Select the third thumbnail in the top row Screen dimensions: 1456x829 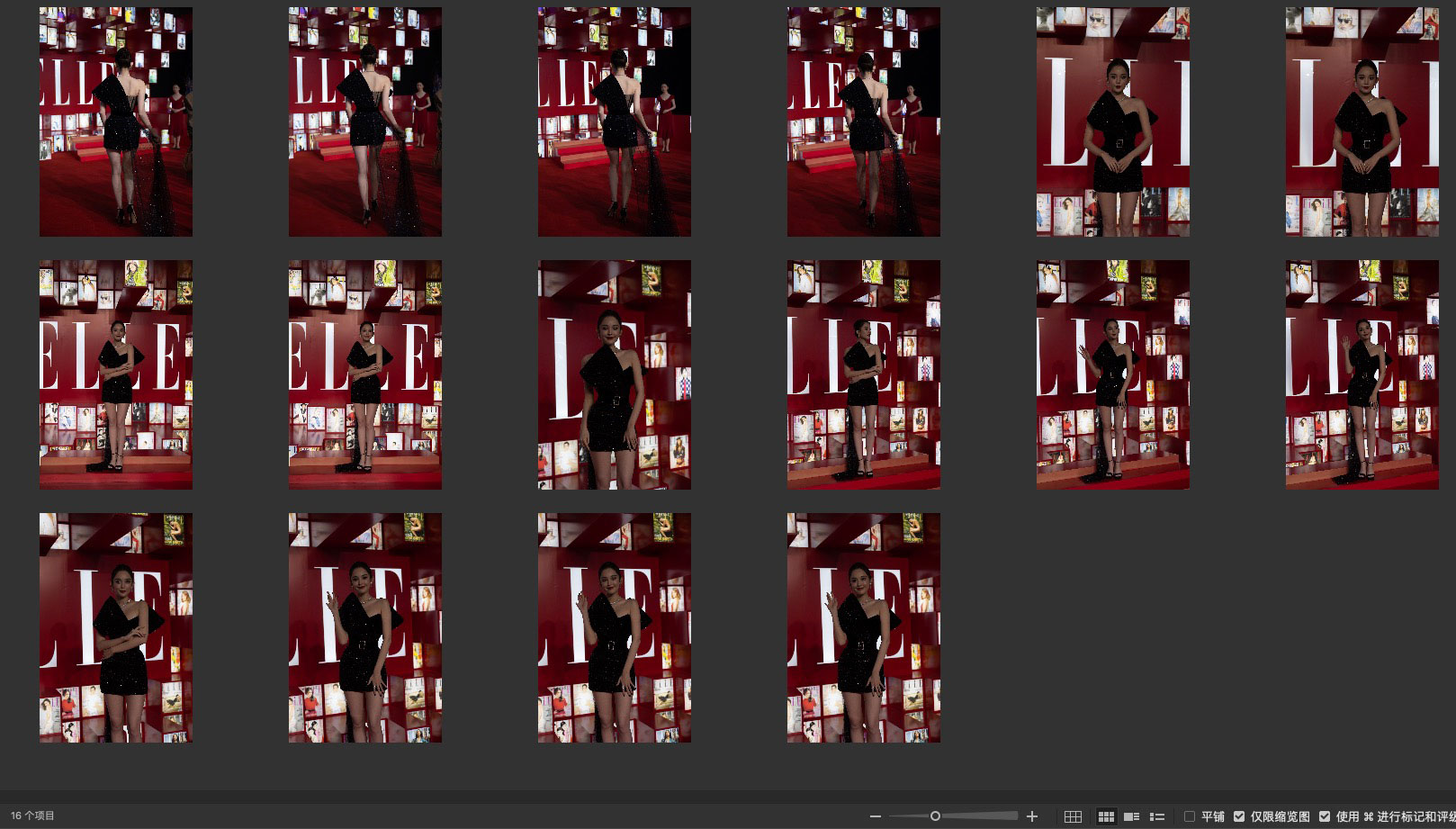615,122
